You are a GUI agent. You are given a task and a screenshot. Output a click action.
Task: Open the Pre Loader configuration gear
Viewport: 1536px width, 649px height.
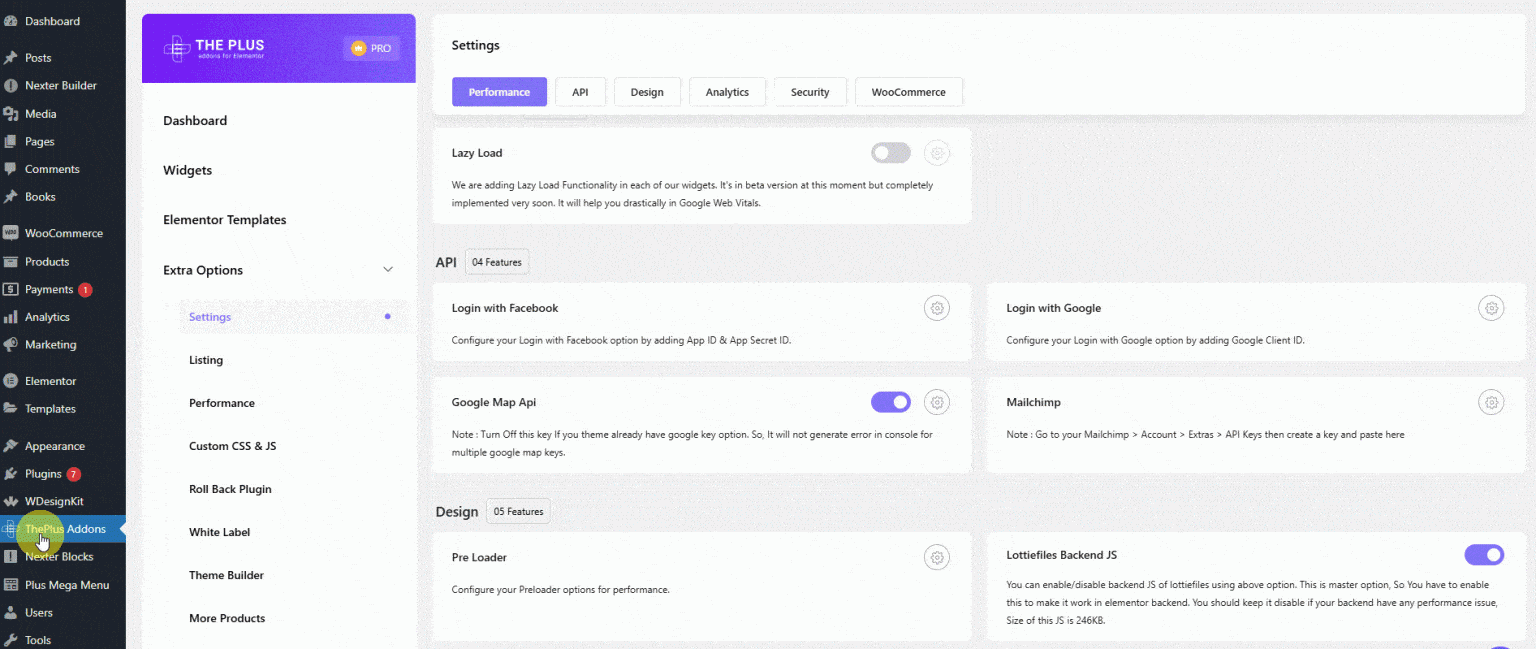(937, 557)
